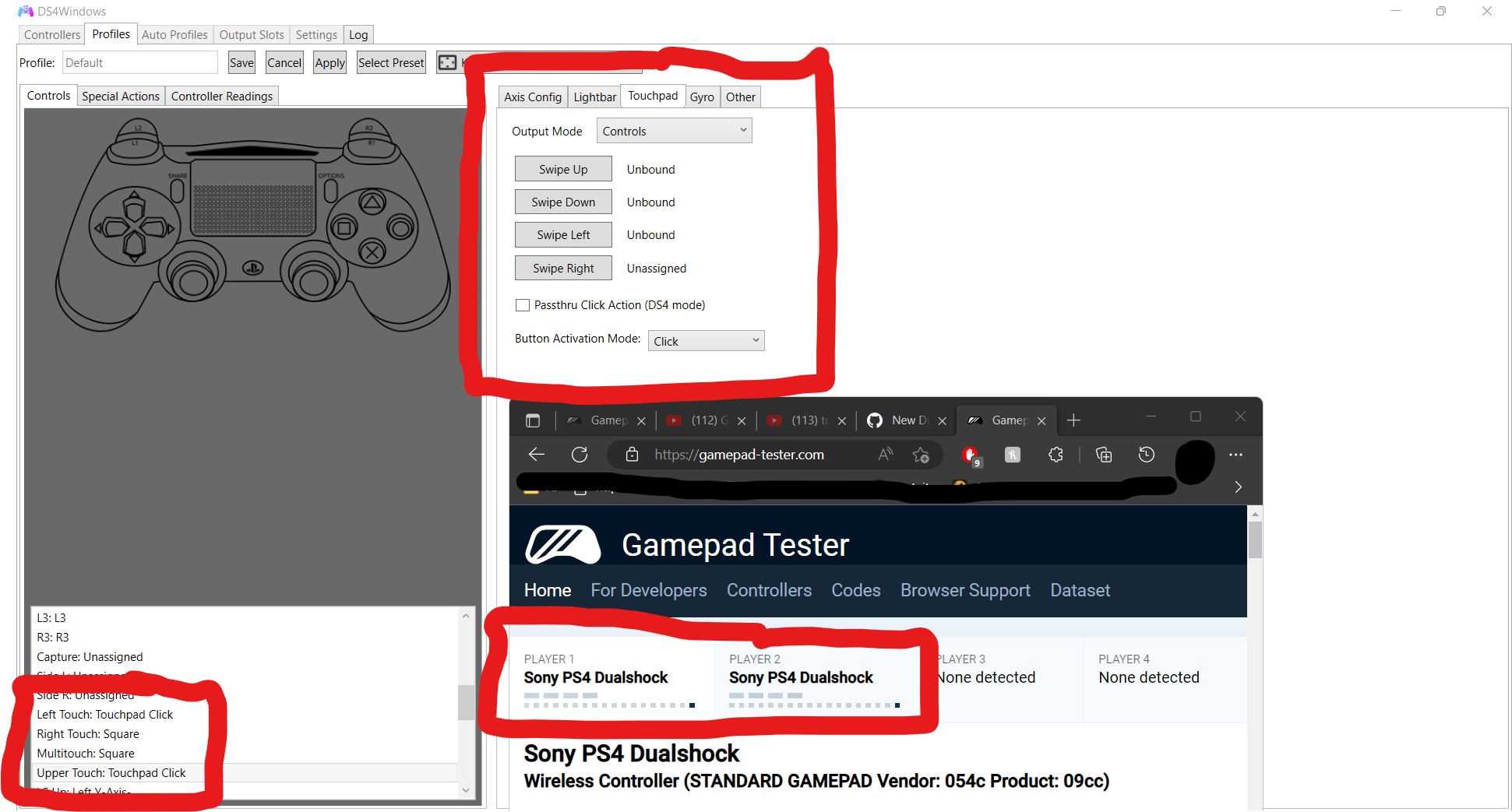1512x812 pixels.
Task: Switch to the Lightbar tab
Action: pos(594,97)
